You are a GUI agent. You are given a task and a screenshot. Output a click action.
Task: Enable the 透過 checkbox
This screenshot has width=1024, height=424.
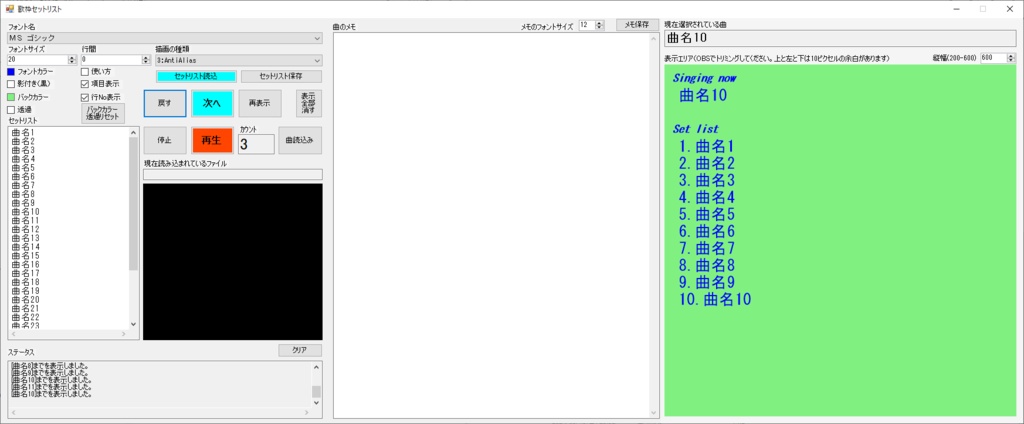click(10, 110)
